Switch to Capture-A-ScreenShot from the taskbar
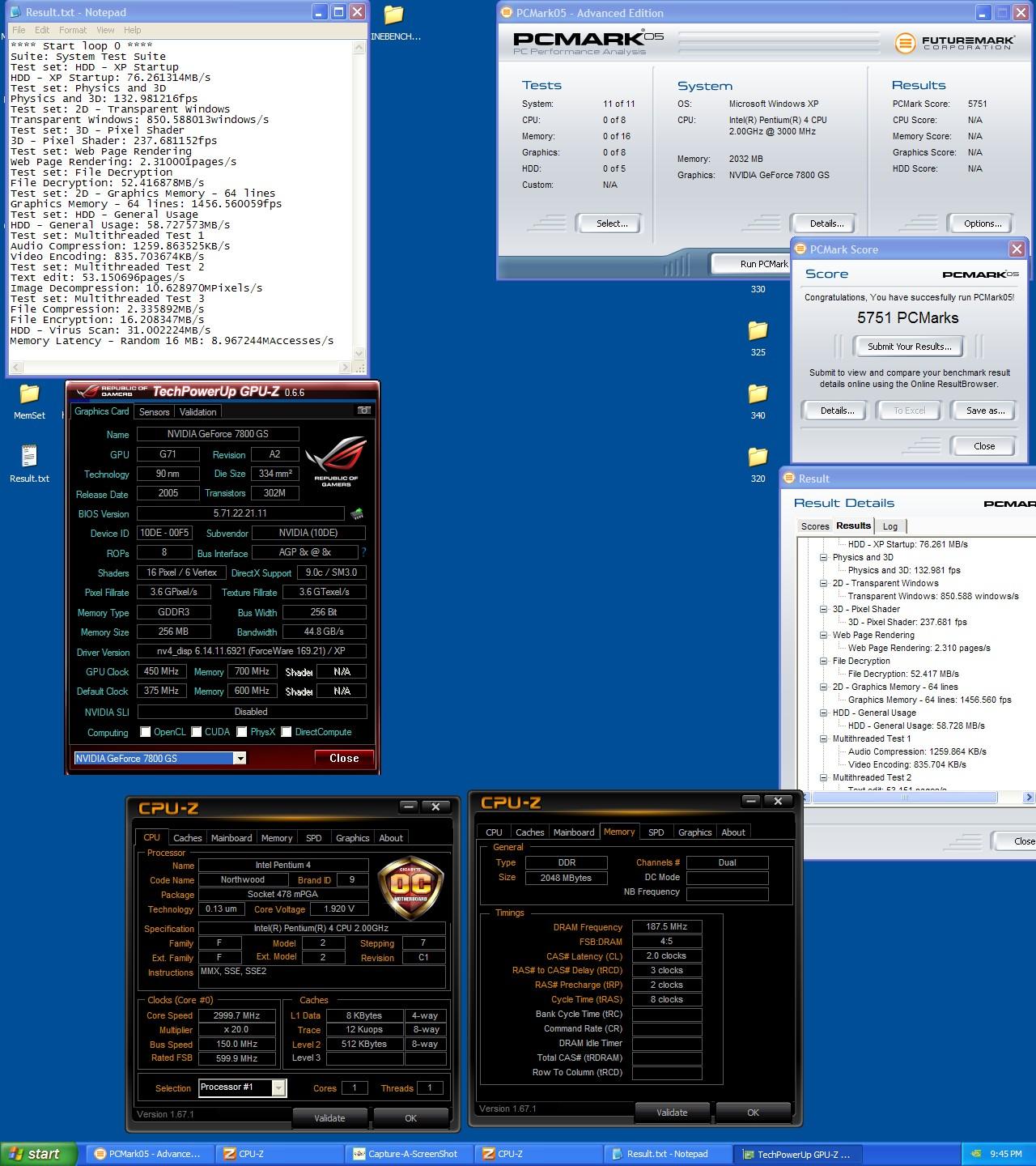This screenshot has width=1036, height=1166. click(x=409, y=1154)
